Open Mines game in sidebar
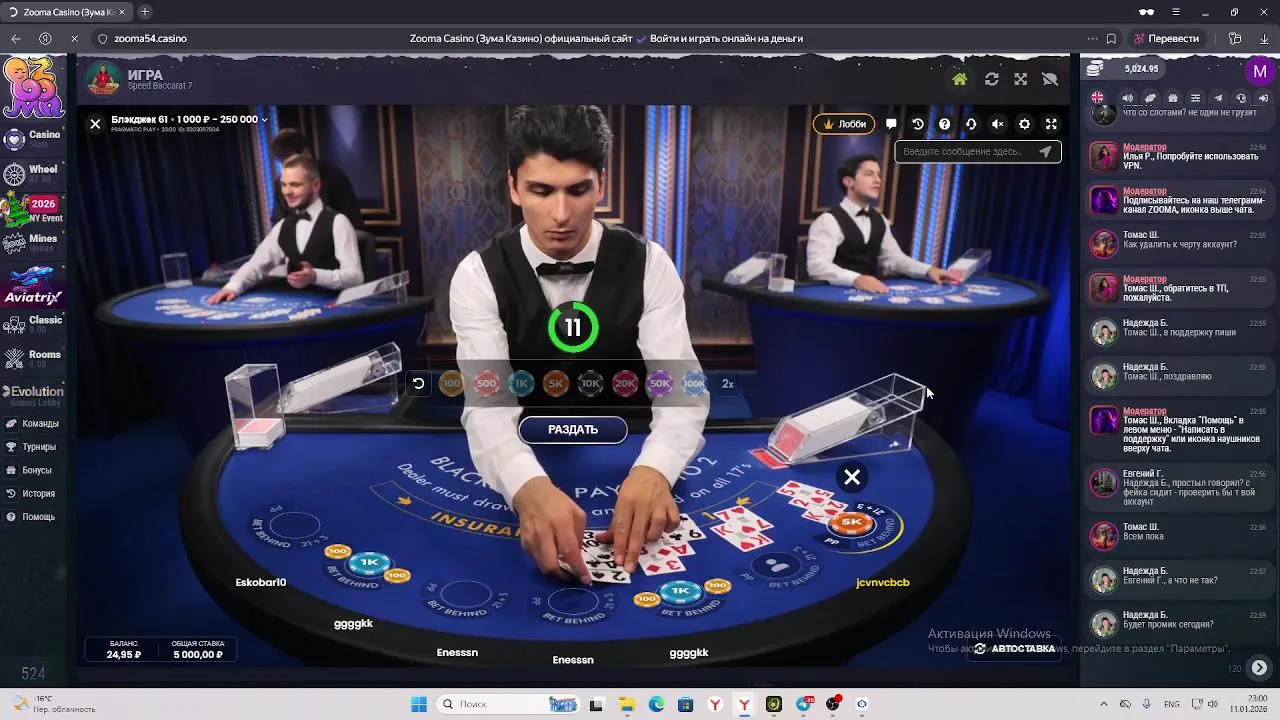1280x720 pixels. pyautogui.click(x=33, y=242)
